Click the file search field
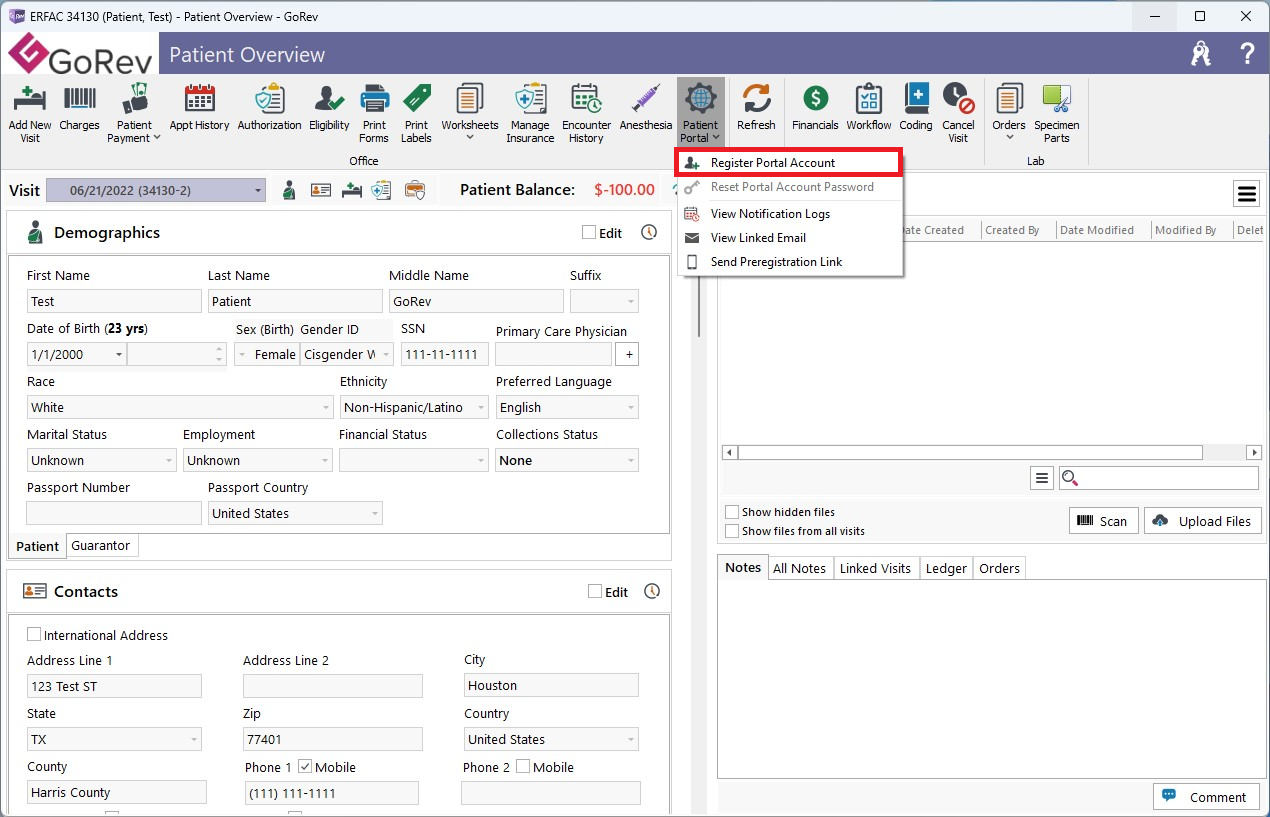The height and width of the screenshot is (817, 1270). click(1159, 478)
